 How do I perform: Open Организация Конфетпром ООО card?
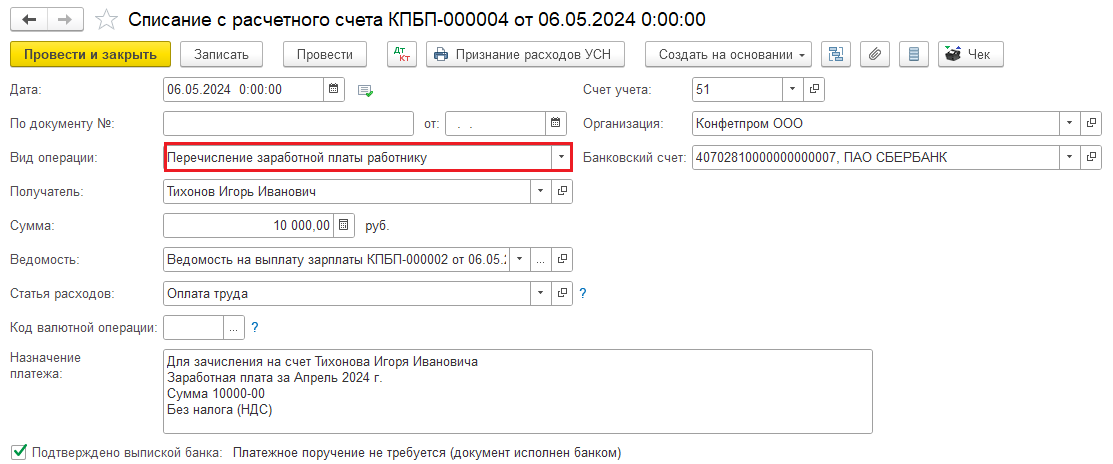(x=1091, y=123)
